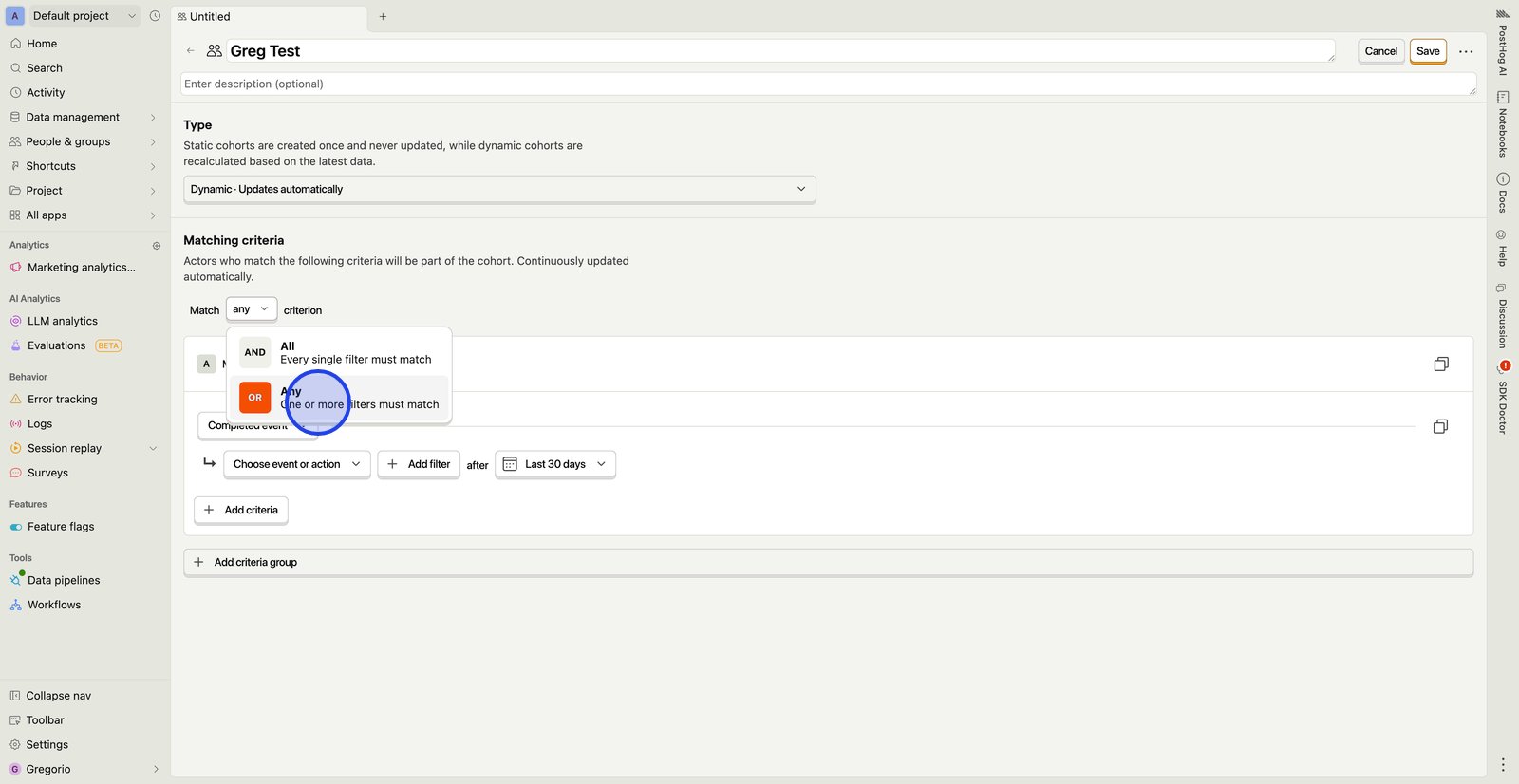Expand the Data management submenu
This screenshot has height=784, width=1519.
tap(153, 118)
